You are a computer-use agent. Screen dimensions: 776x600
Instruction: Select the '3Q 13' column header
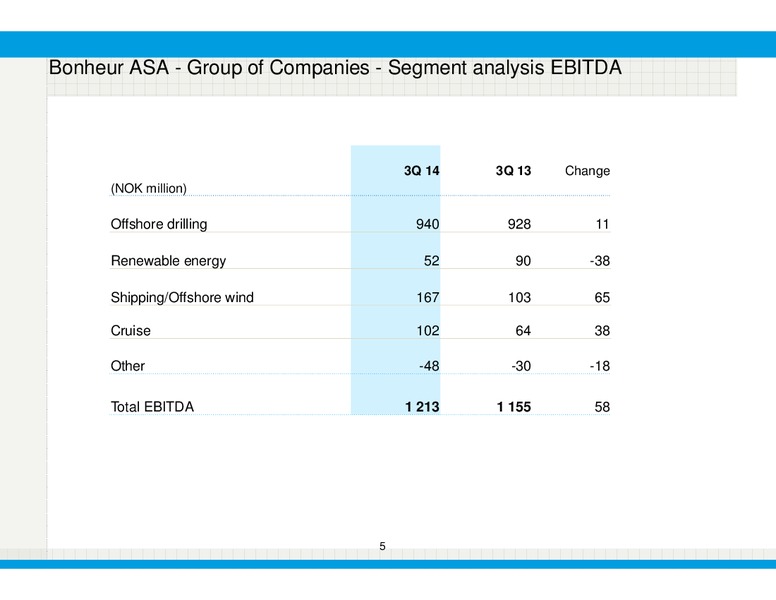click(513, 171)
